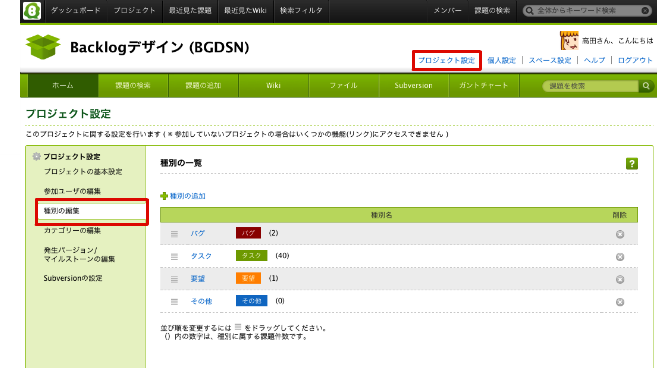Click the drag handle of the その他 row
The width and height of the screenshot is (657, 368).
(x=174, y=302)
